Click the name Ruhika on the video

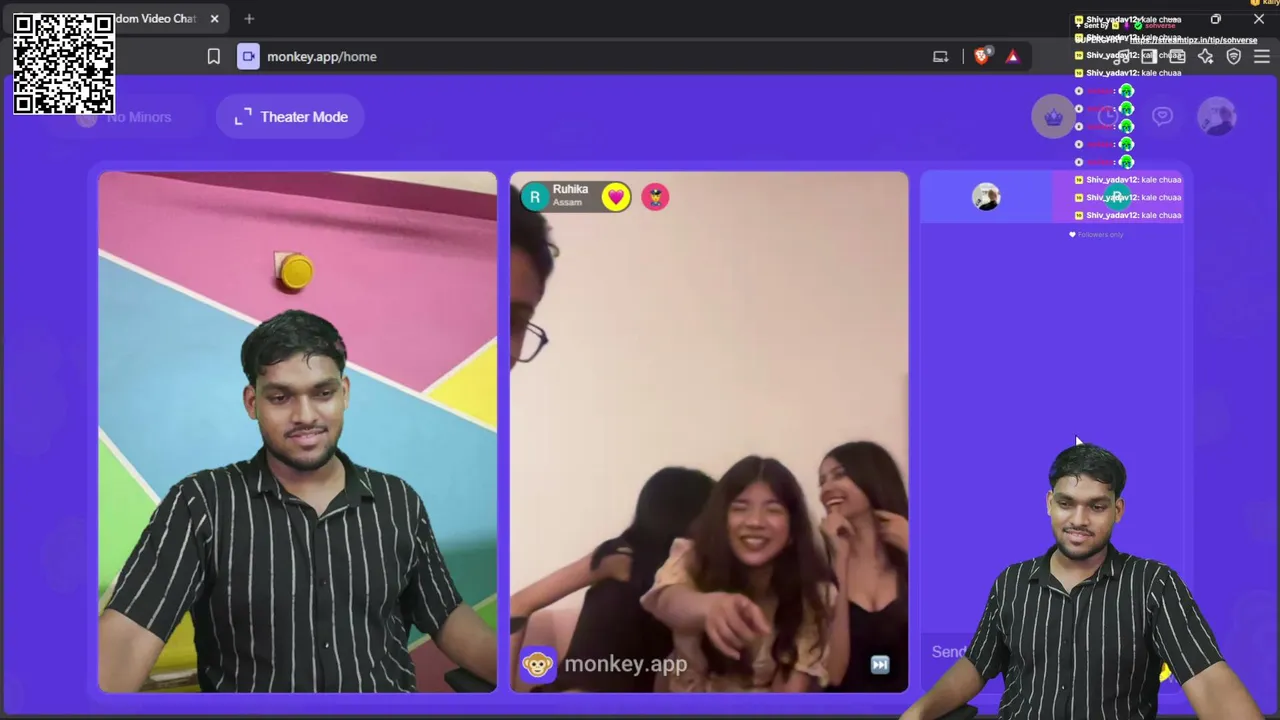pyautogui.click(x=570, y=189)
